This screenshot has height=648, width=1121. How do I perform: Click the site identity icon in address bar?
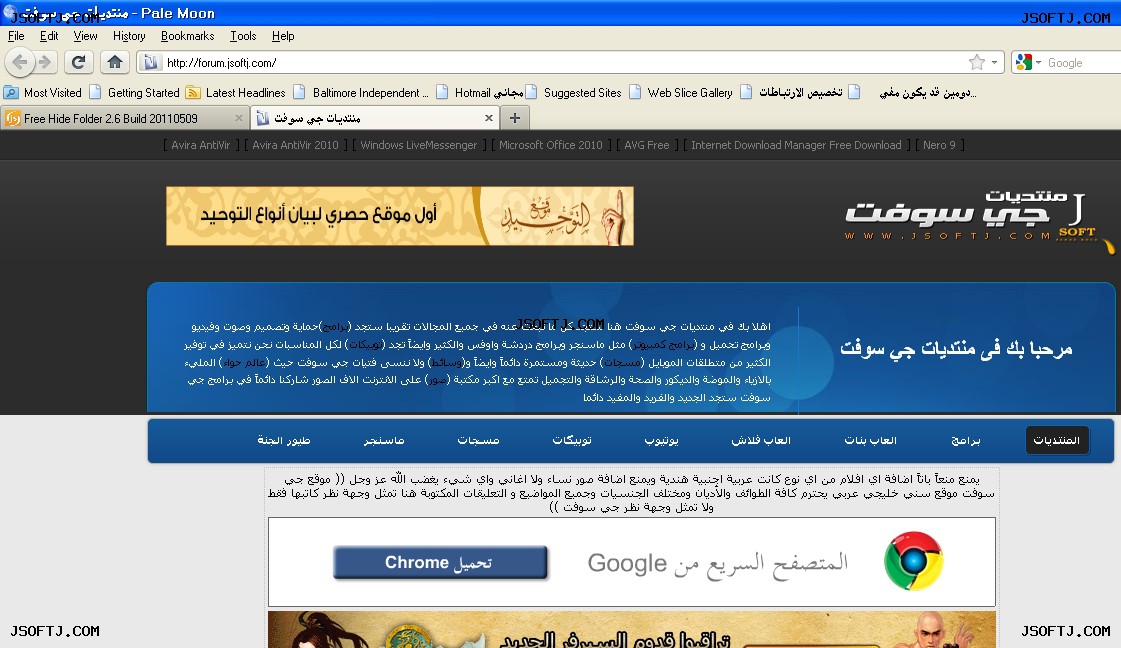(x=150, y=62)
